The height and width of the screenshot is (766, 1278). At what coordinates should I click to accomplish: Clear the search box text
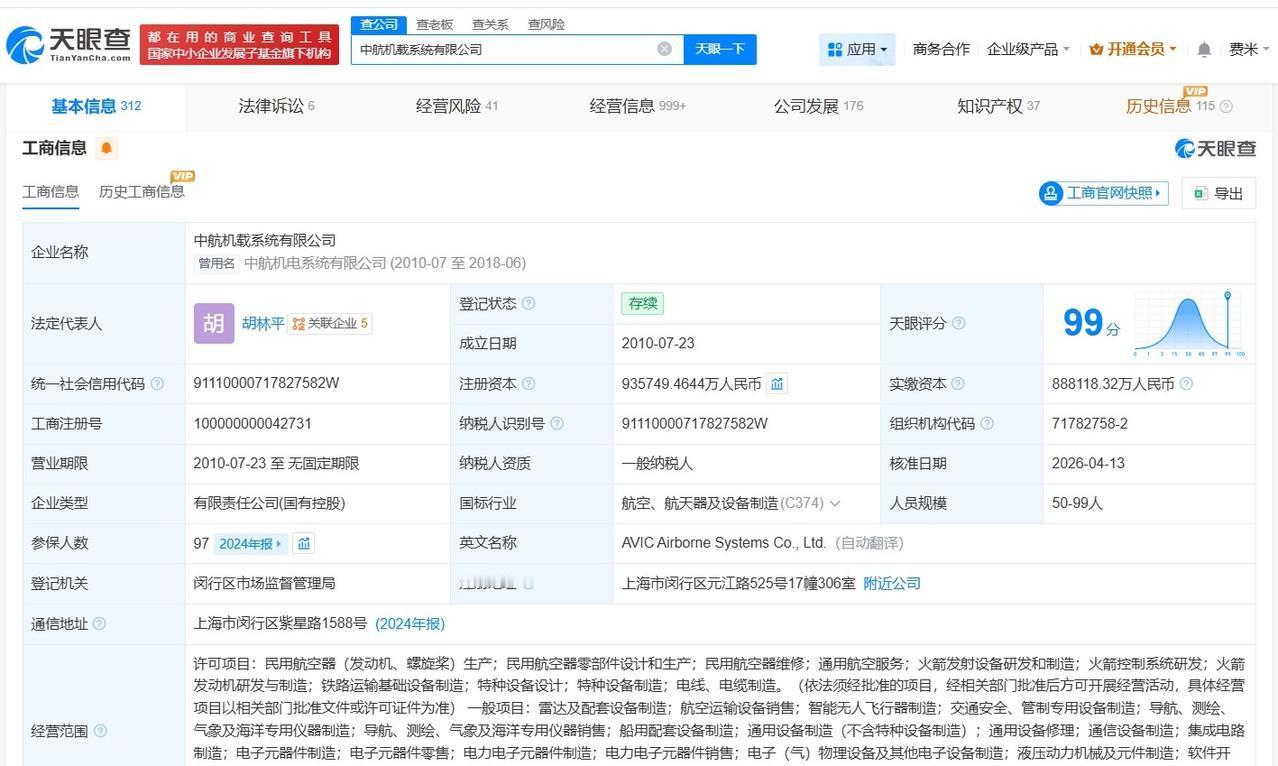[664, 49]
